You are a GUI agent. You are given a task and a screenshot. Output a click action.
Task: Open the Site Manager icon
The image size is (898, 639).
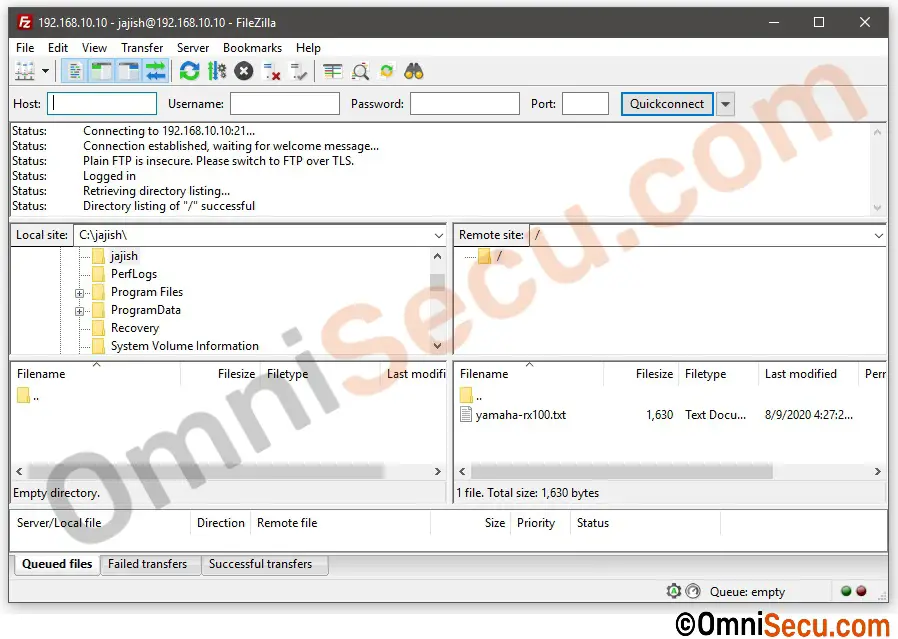[25, 72]
